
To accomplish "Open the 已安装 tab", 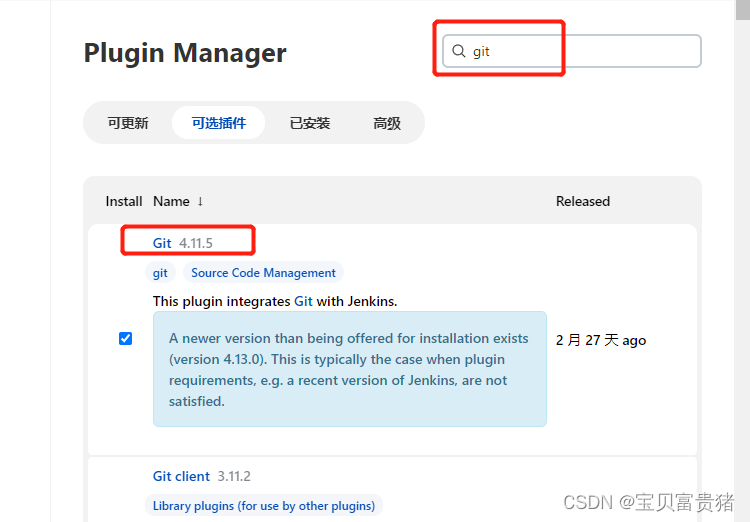I will (x=310, y=123).
